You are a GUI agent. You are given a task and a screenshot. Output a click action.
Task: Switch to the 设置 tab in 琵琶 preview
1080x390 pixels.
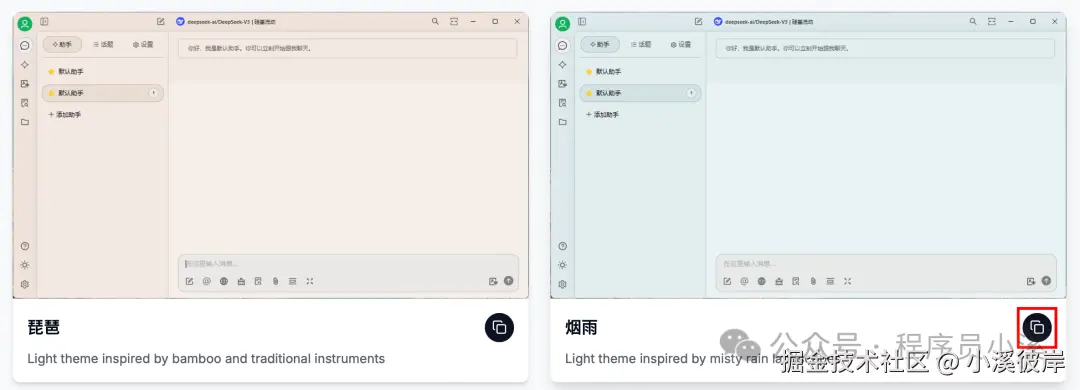(143, 44)
